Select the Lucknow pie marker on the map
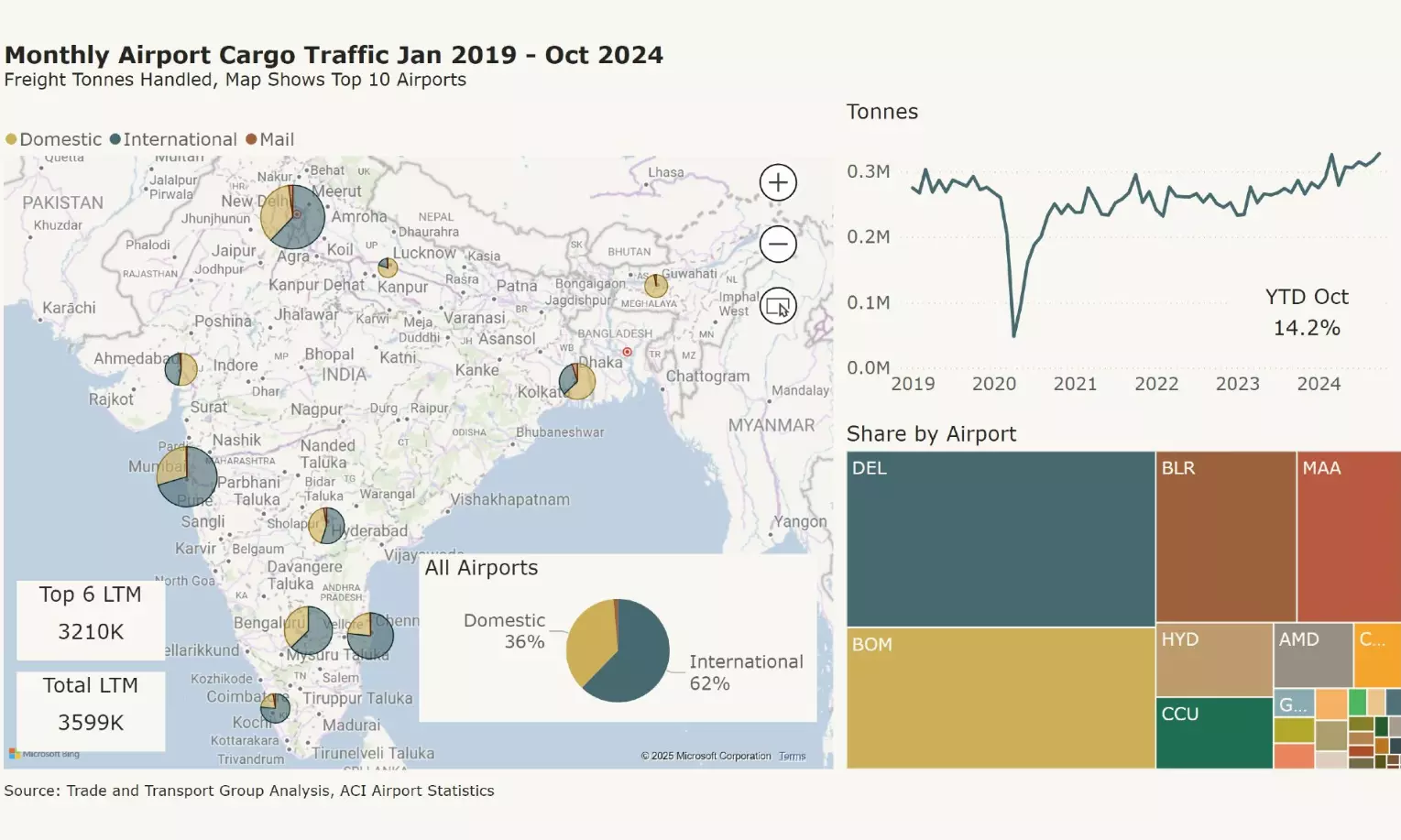The height and width of the screenshot is (840, 1401). (x=388, y=267)
